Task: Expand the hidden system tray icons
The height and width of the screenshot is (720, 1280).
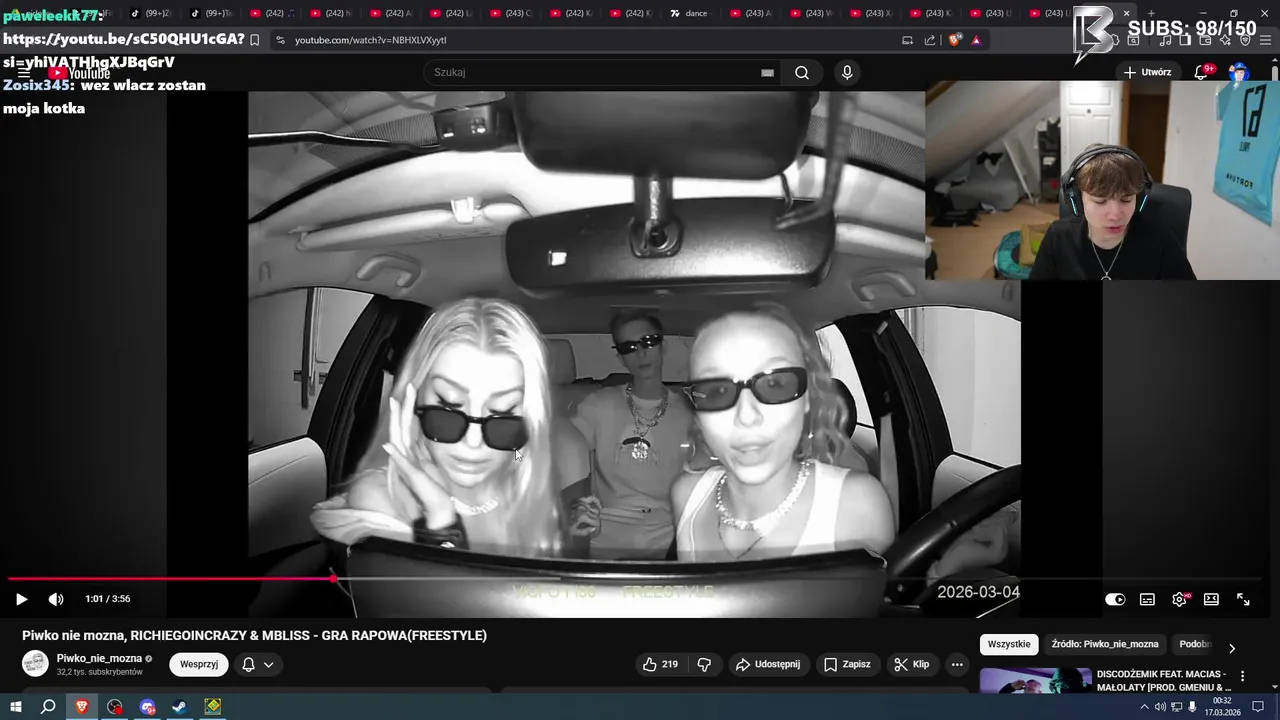Action: (x=1144, y=707)
